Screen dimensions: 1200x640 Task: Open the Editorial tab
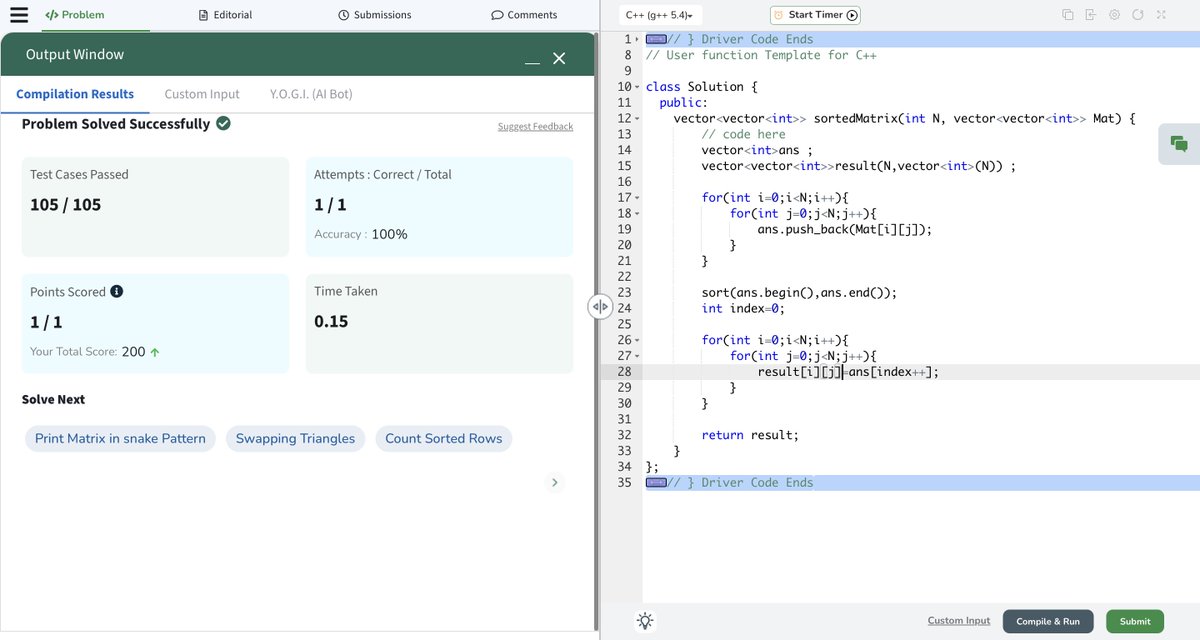[x=225, y=15]
